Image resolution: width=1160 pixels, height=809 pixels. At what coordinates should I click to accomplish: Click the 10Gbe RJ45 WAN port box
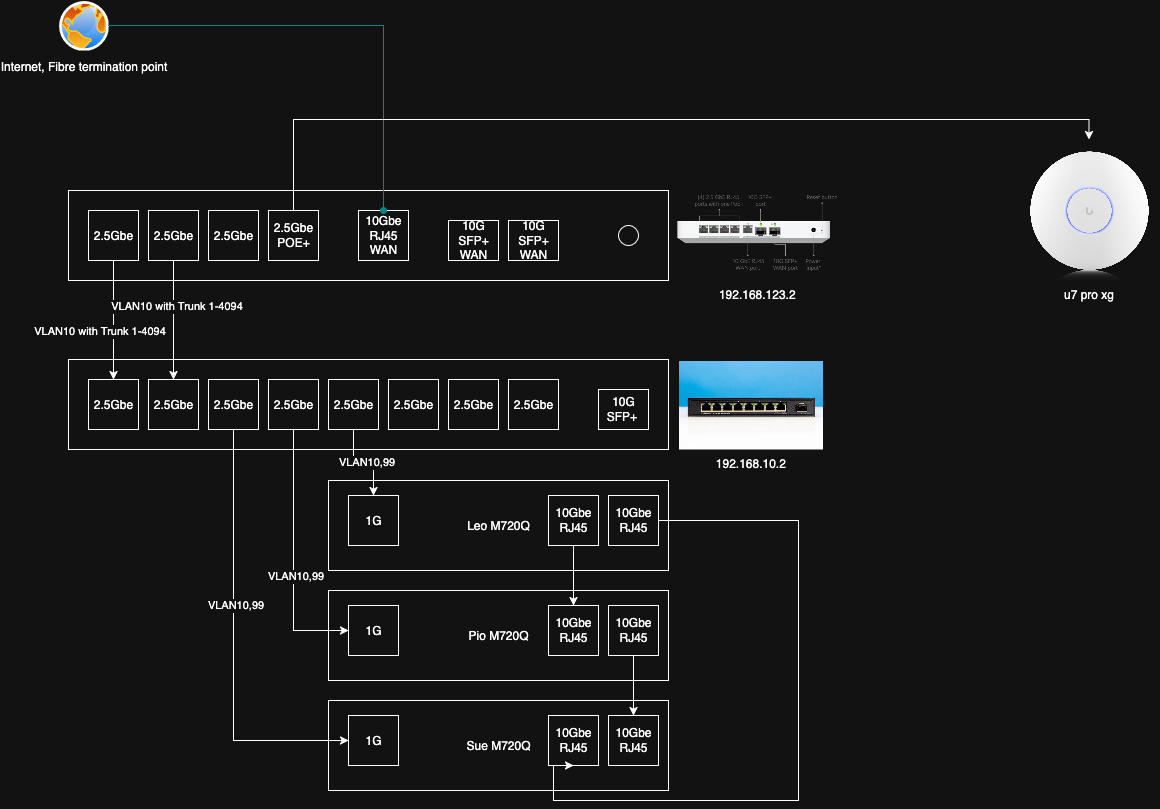coord(383,236)
